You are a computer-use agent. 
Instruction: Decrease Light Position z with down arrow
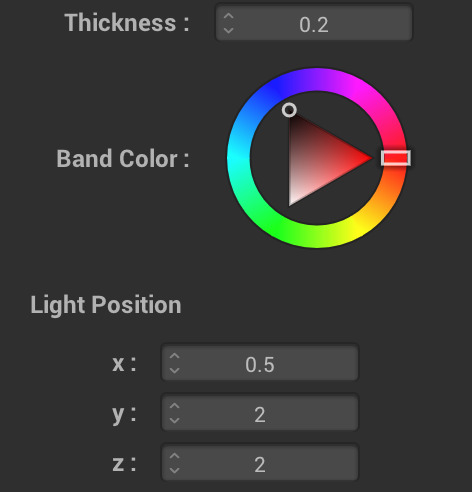click(x=174, y=470)
